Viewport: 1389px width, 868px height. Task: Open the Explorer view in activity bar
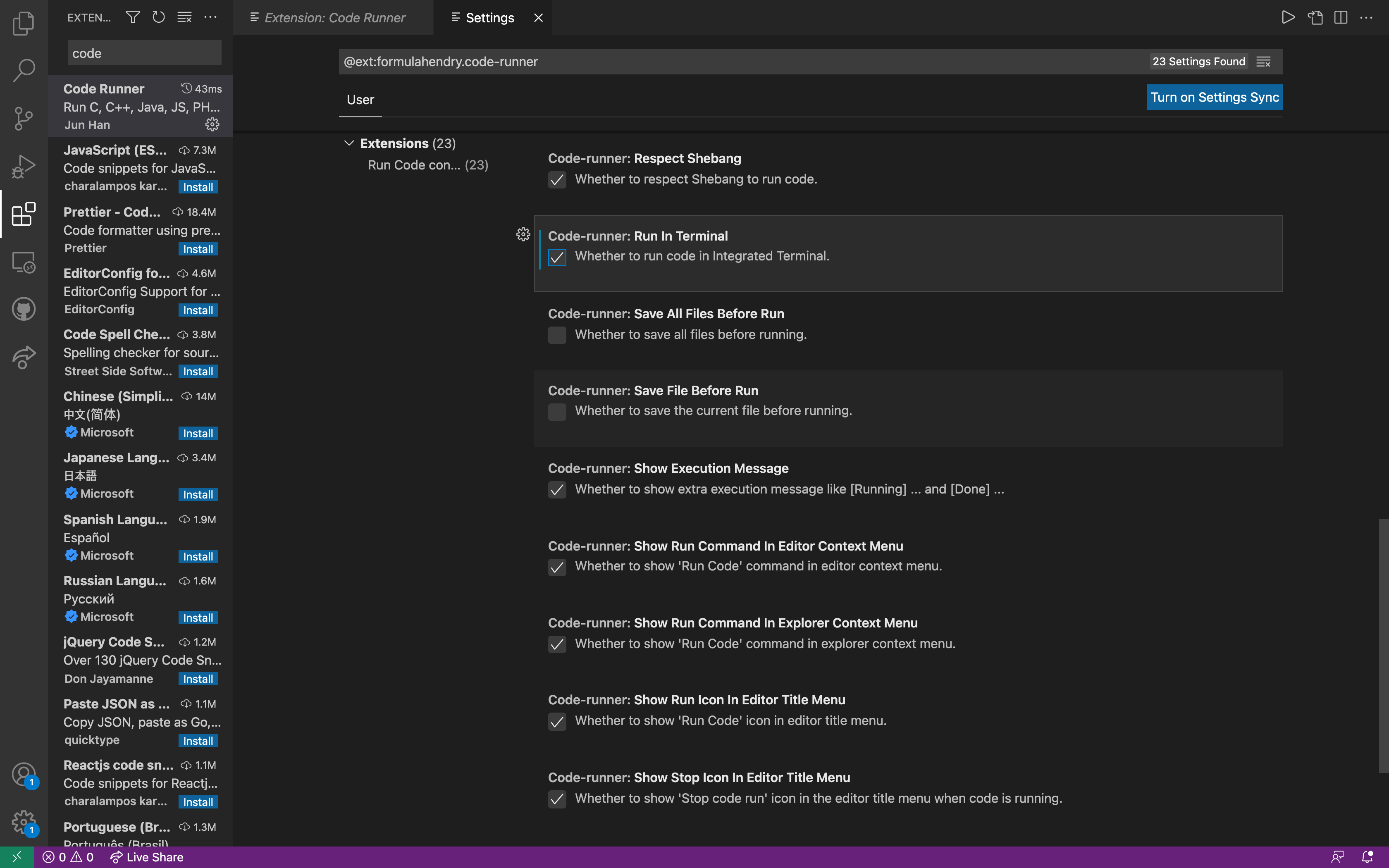[x=24, y=24]
